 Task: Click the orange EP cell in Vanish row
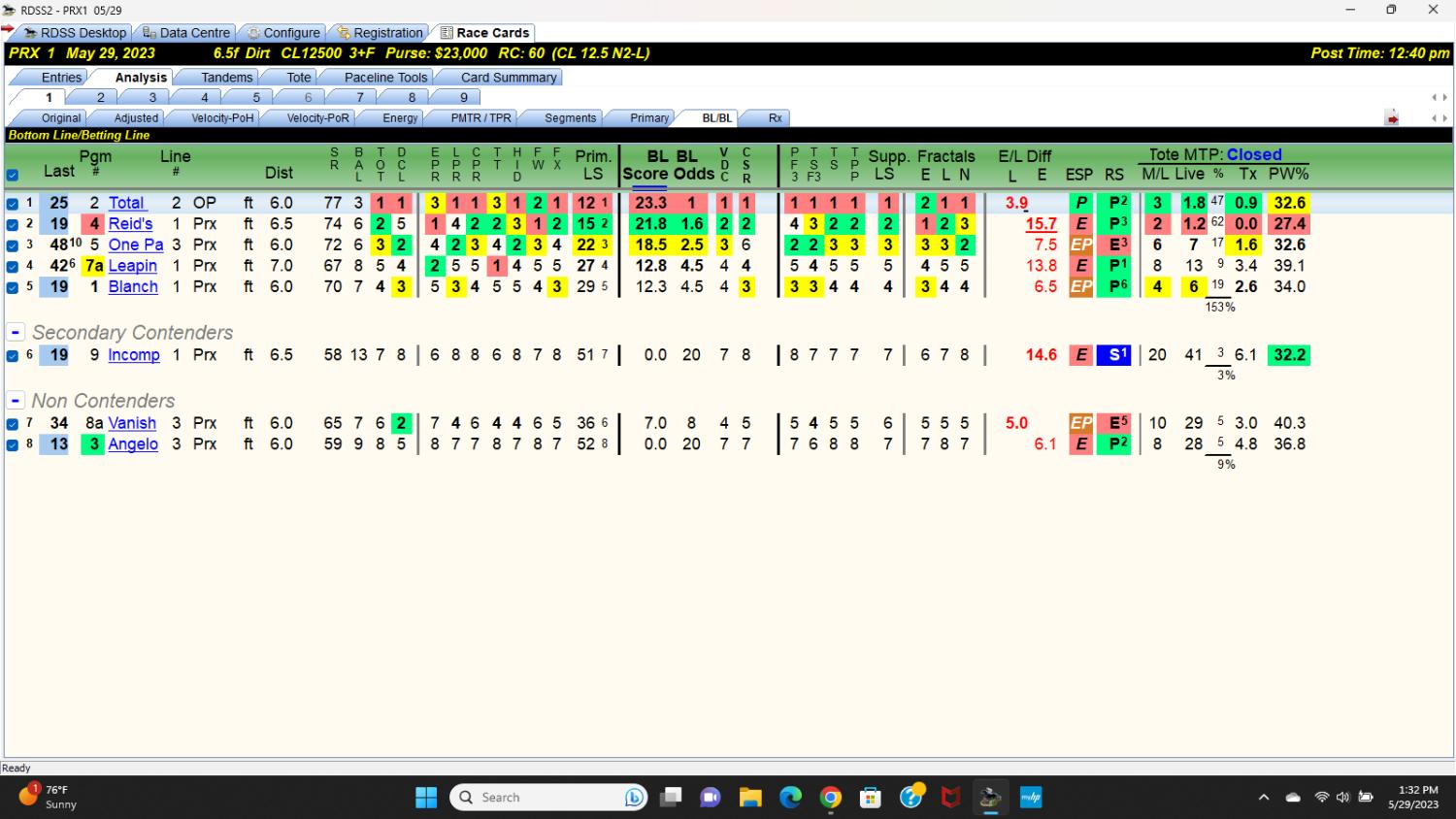(1080, 423)
